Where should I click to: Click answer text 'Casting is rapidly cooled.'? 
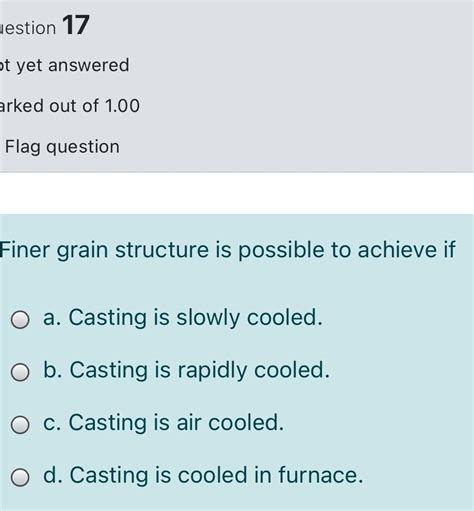tap(200, 370)
